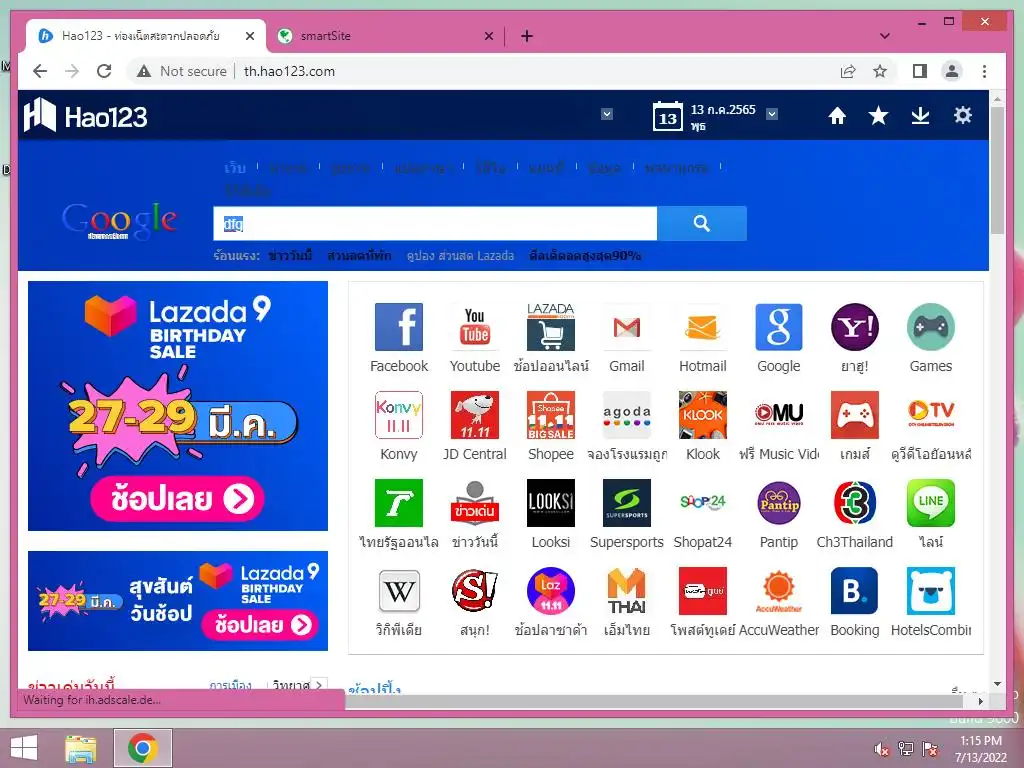The height and width of the screenshot is (768, 1024).
Task: Open the Thairath green icon
Action: (x=398, y=503)
